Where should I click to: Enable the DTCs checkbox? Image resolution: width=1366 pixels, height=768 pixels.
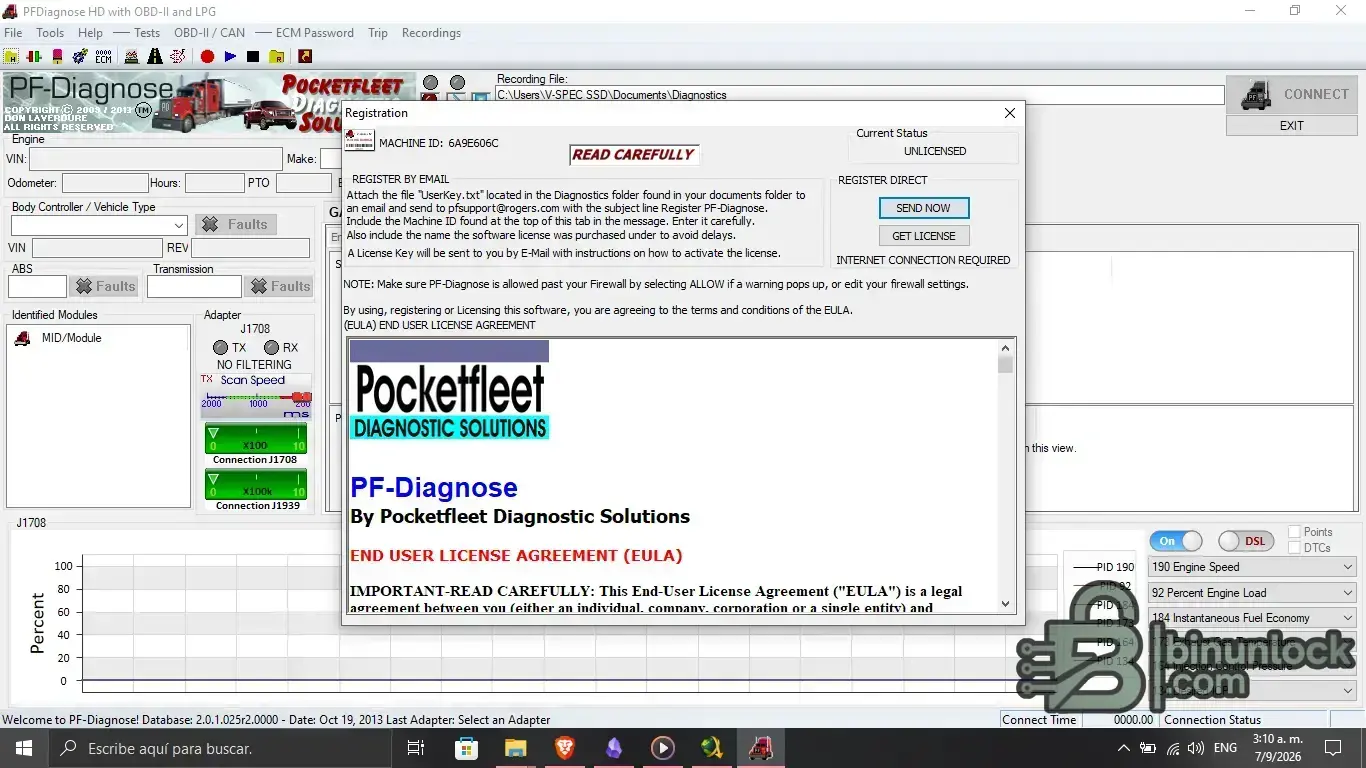click(x=1295, y=547)
